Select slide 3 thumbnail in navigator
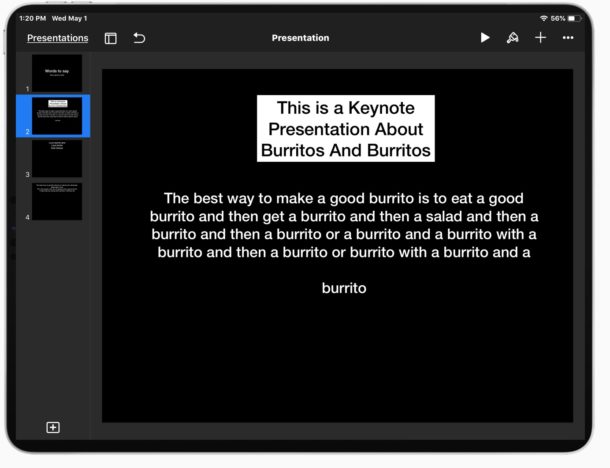This screenshot has width=610, height=468. pos(57,159)
